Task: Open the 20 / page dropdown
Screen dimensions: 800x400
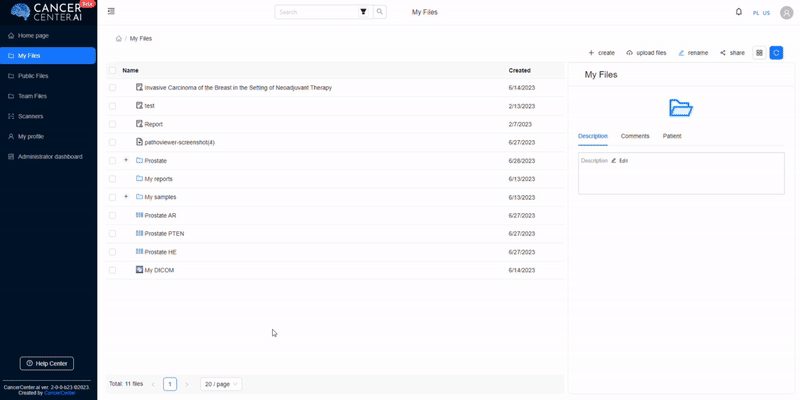Action: pyautogui.click(x=221, y=384)
